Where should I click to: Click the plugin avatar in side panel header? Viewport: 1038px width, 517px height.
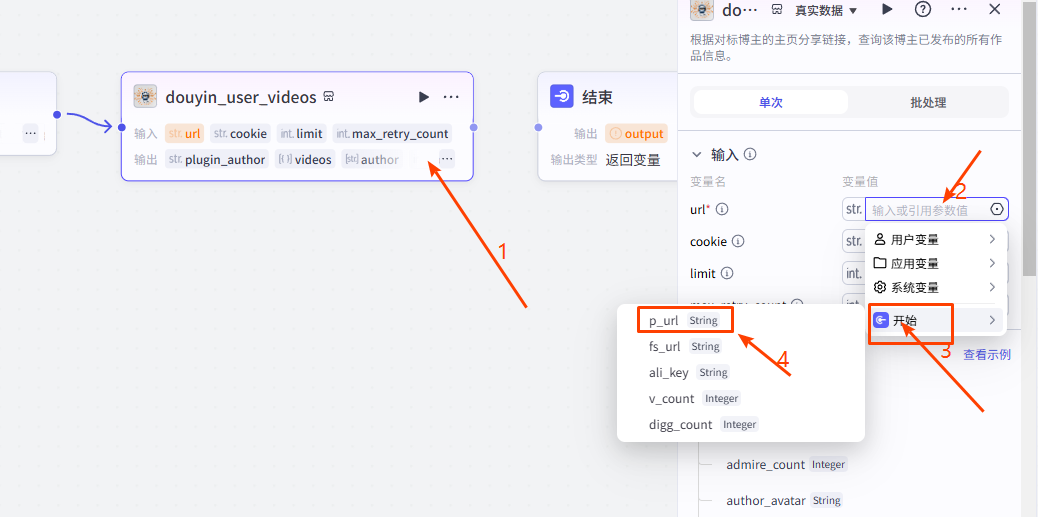[702, 10]
